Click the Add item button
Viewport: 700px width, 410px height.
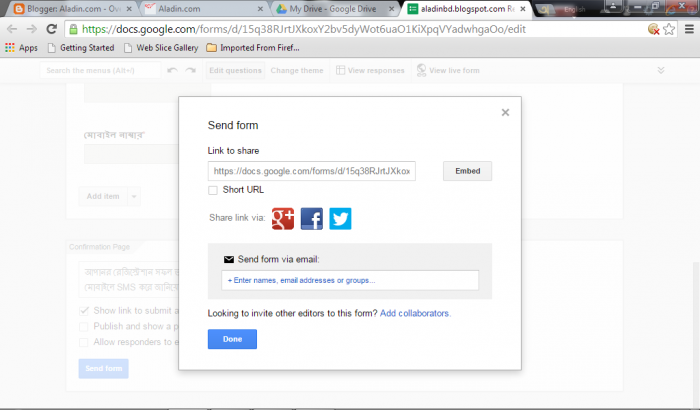(103, 197)
